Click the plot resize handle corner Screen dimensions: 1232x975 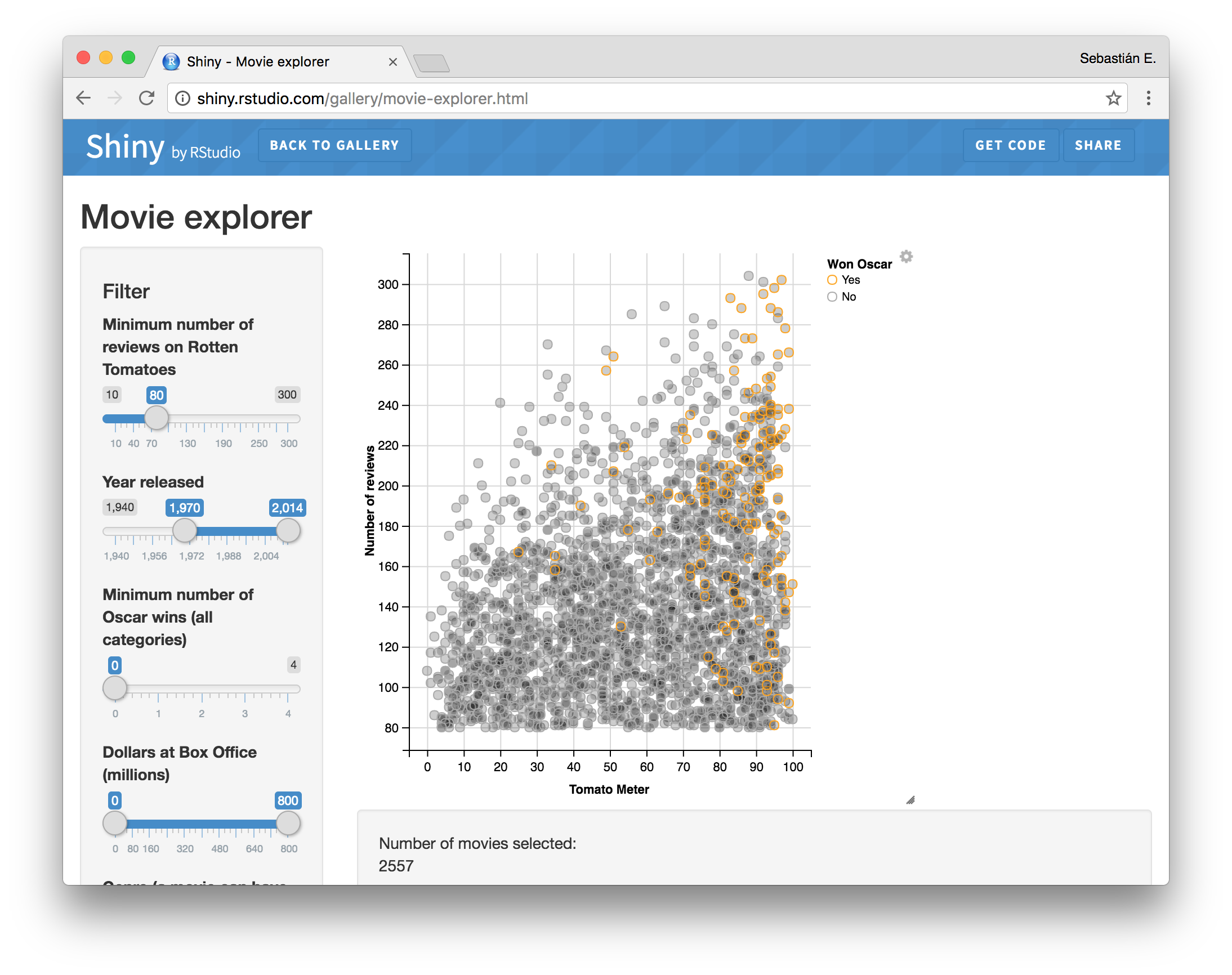pyautogui.click(x=910, y=800)
